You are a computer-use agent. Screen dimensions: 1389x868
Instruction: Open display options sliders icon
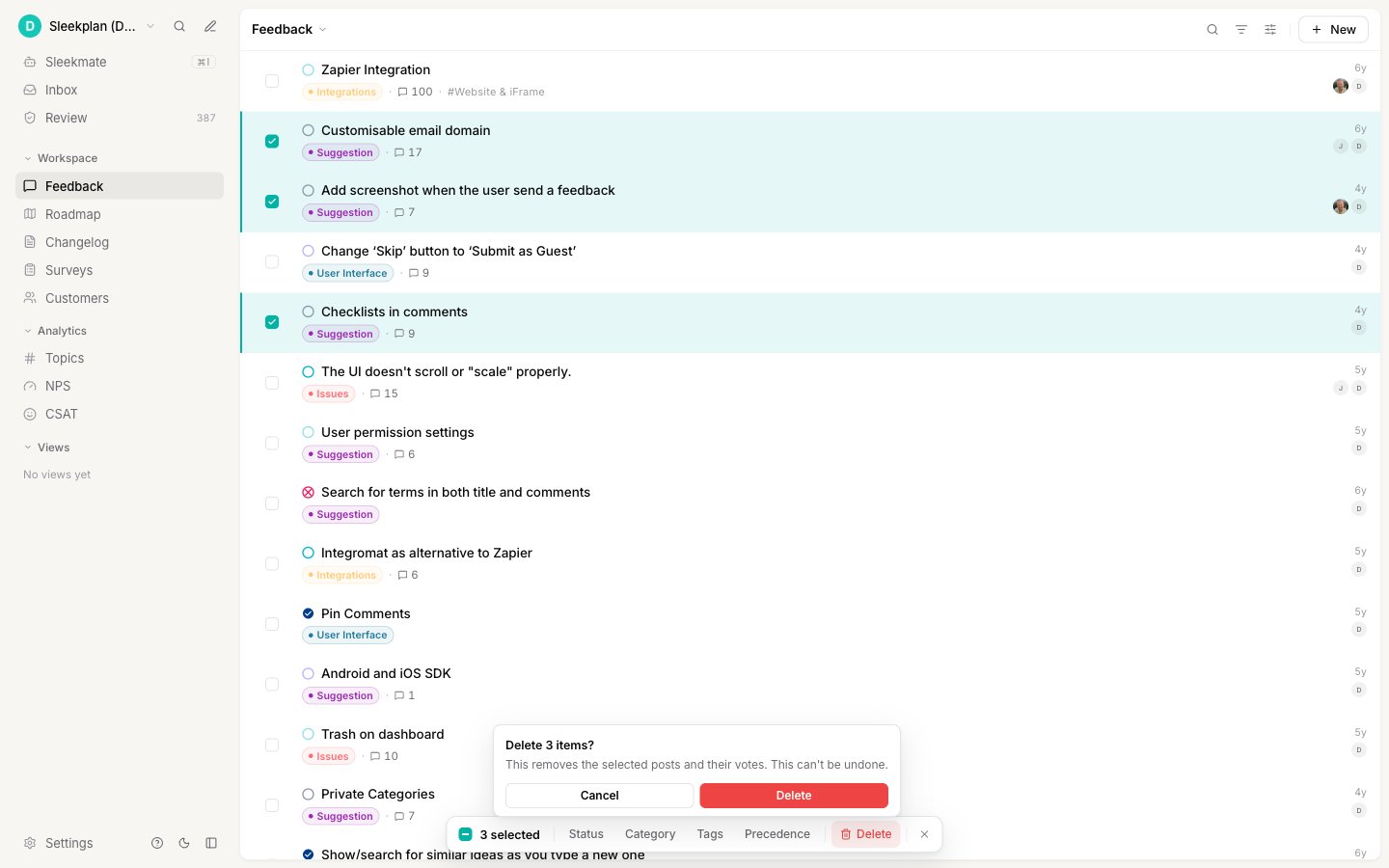(1270, 30)
